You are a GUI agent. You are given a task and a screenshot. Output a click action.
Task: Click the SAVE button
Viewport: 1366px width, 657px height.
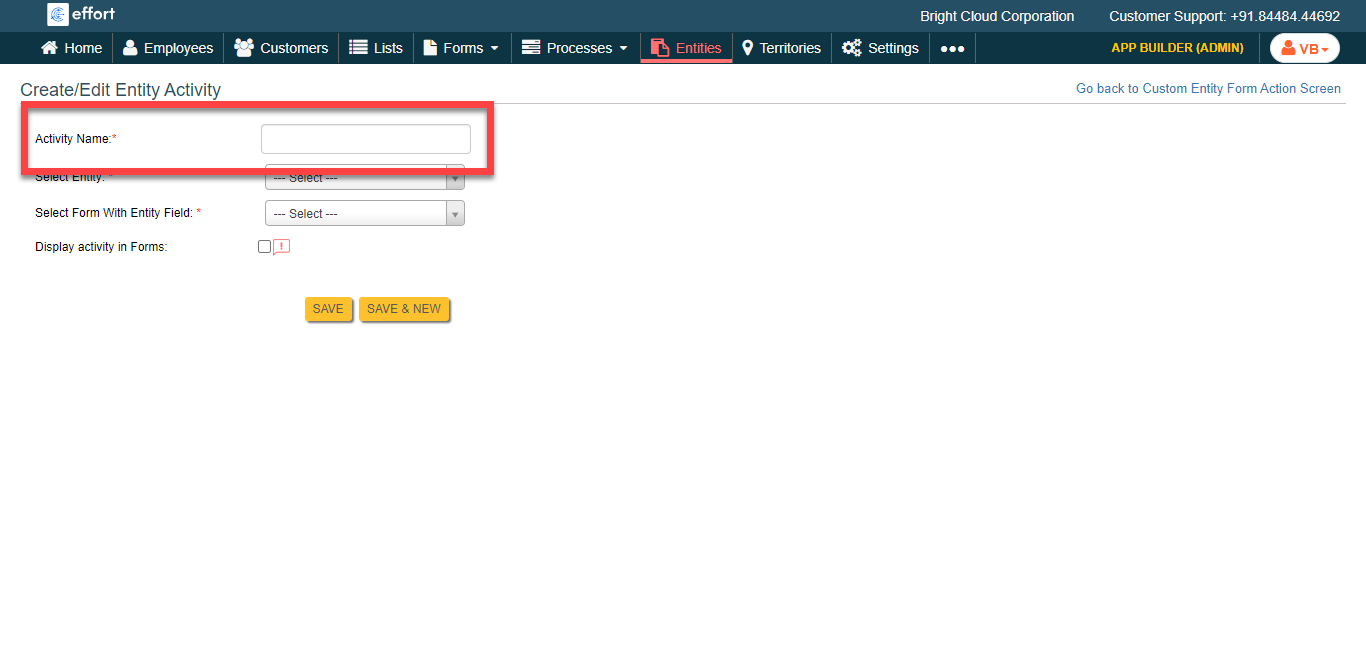pos(328,309)
